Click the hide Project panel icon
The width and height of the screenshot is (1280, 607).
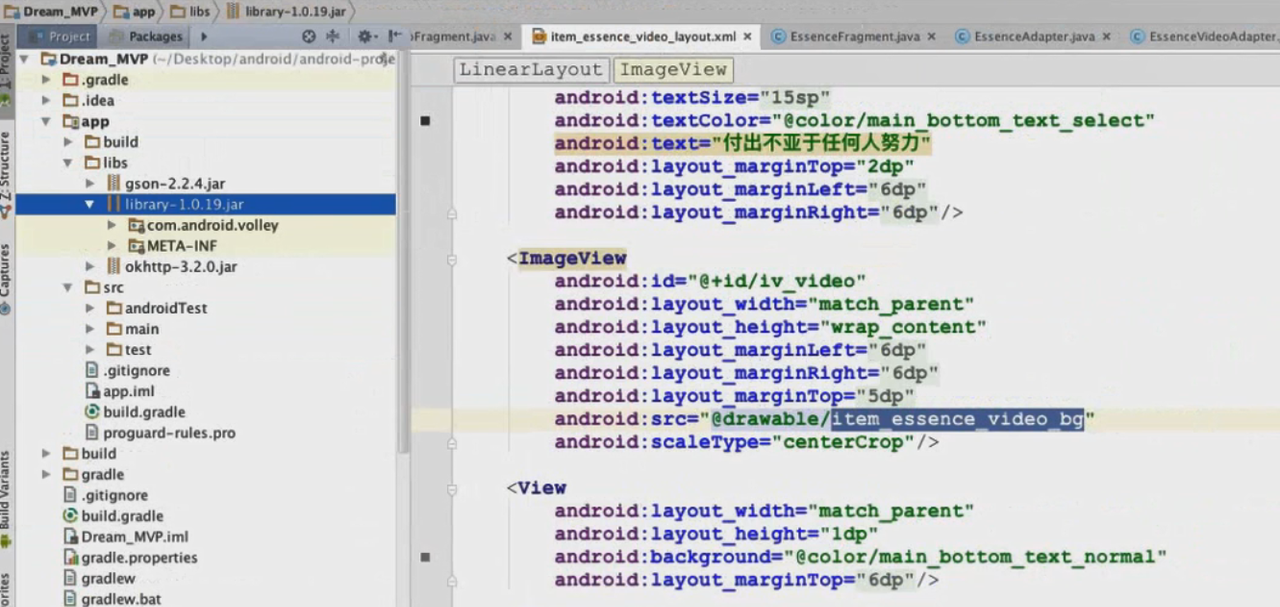(393, 37)
